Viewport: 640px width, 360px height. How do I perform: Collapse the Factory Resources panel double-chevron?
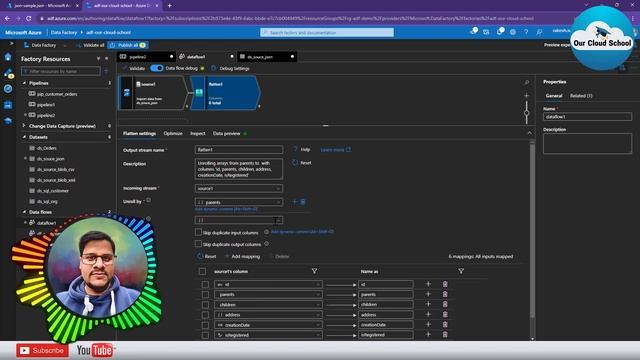(x=107, y=59)
